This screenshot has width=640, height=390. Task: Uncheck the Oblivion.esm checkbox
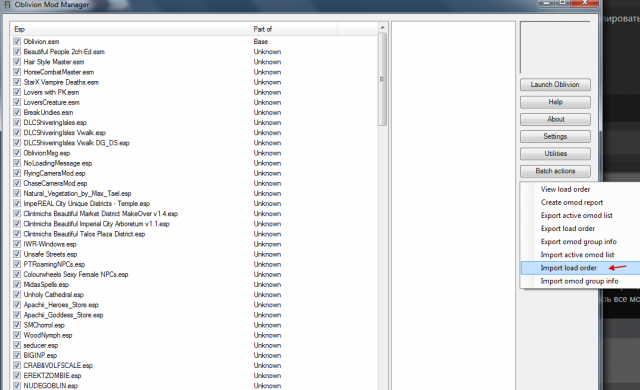pos(17,41)
